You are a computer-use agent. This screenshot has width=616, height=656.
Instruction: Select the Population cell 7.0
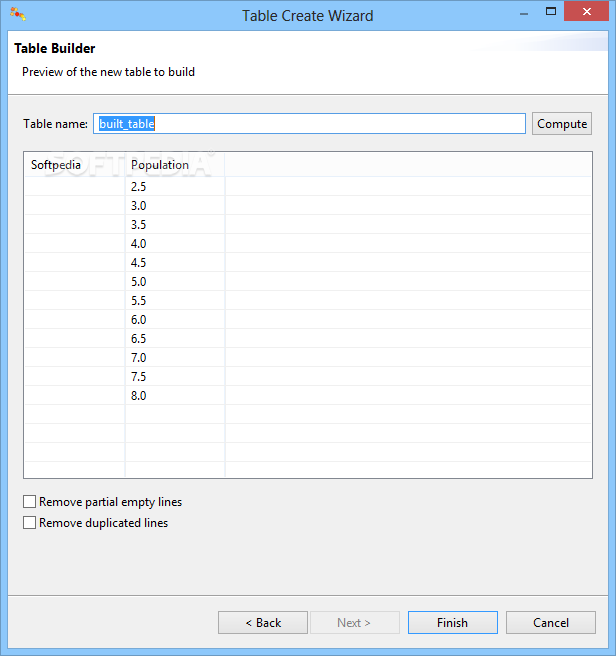175,358
